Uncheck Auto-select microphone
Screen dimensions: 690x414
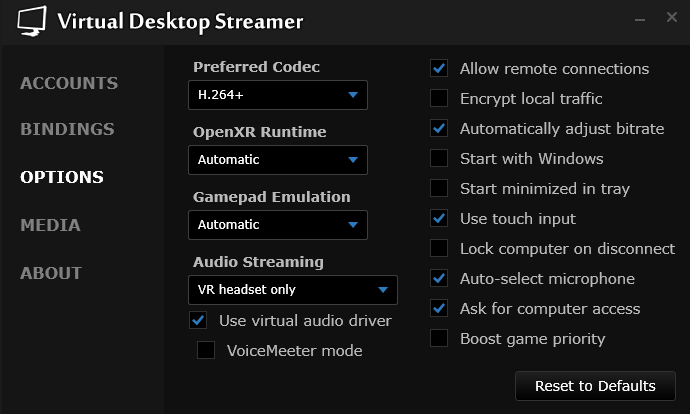439,278
